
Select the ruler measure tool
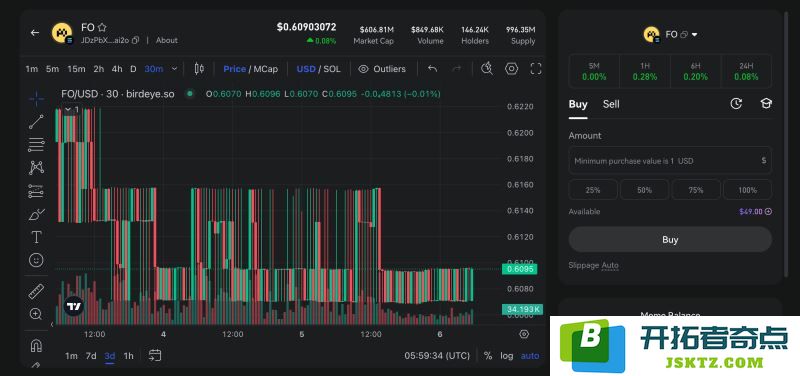tap(36, 291)
